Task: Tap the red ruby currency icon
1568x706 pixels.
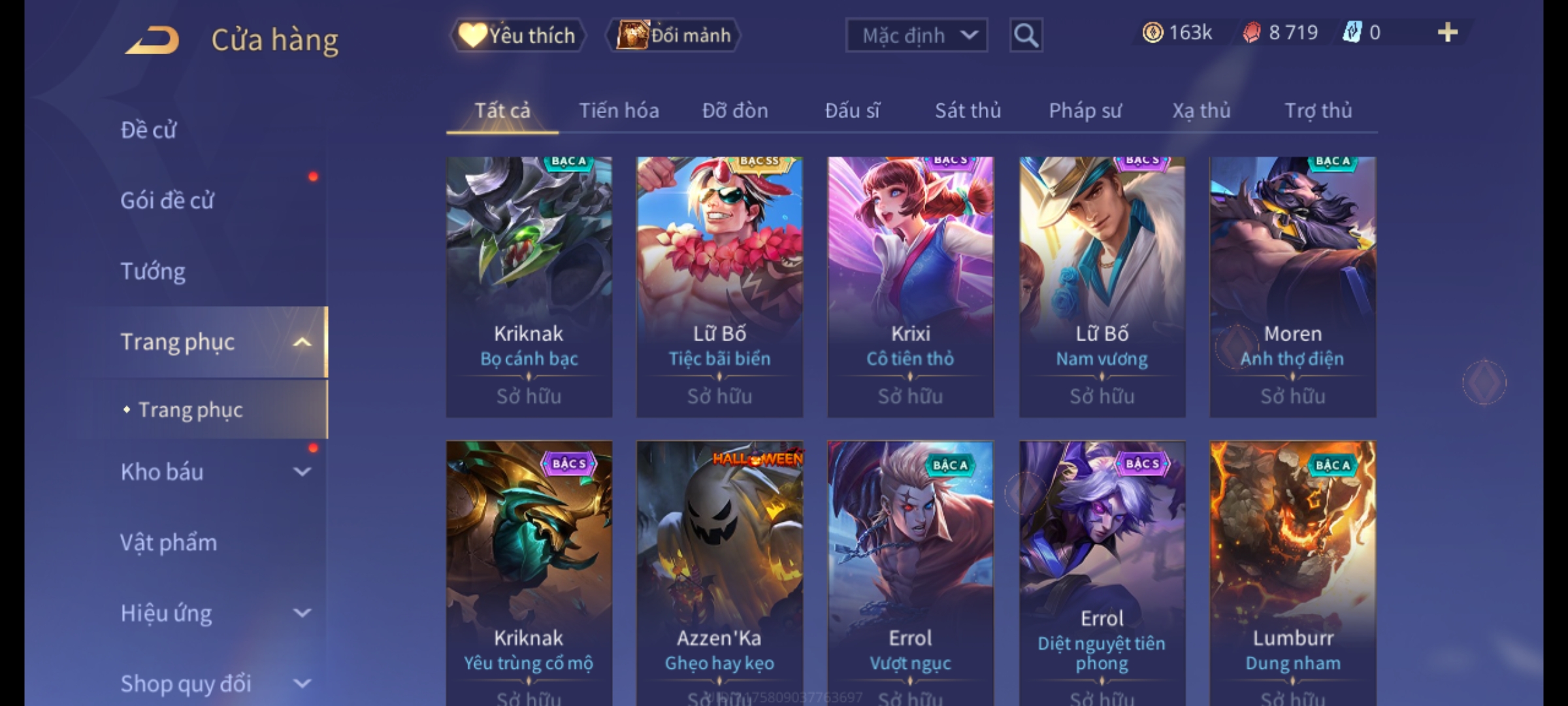Action: click(x=1251, y=33)
